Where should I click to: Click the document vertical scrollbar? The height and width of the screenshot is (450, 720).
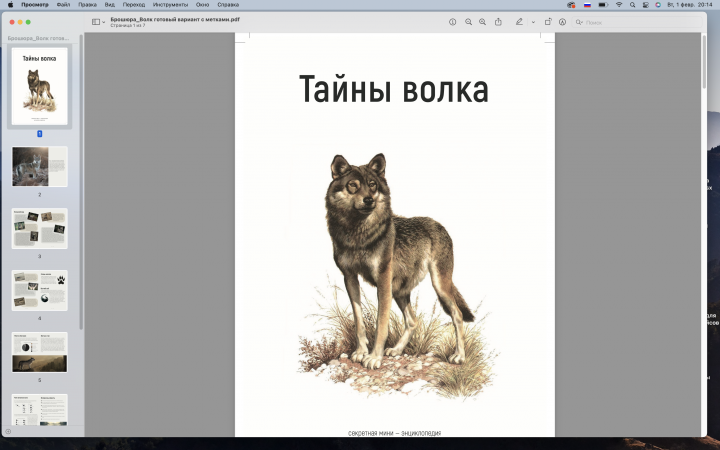tap(704, 62)
